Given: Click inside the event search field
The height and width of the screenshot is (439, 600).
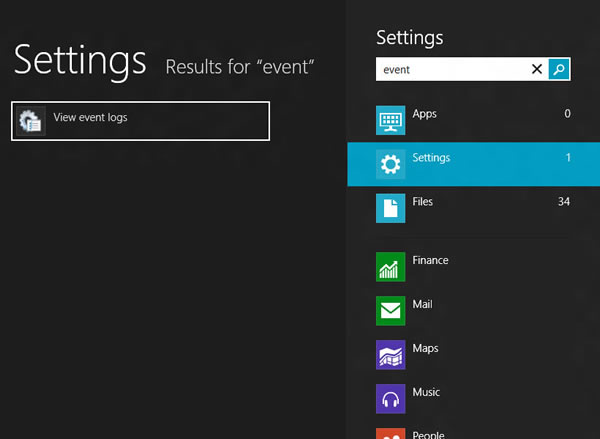Looking at the screenshot, I should (452, 69).
